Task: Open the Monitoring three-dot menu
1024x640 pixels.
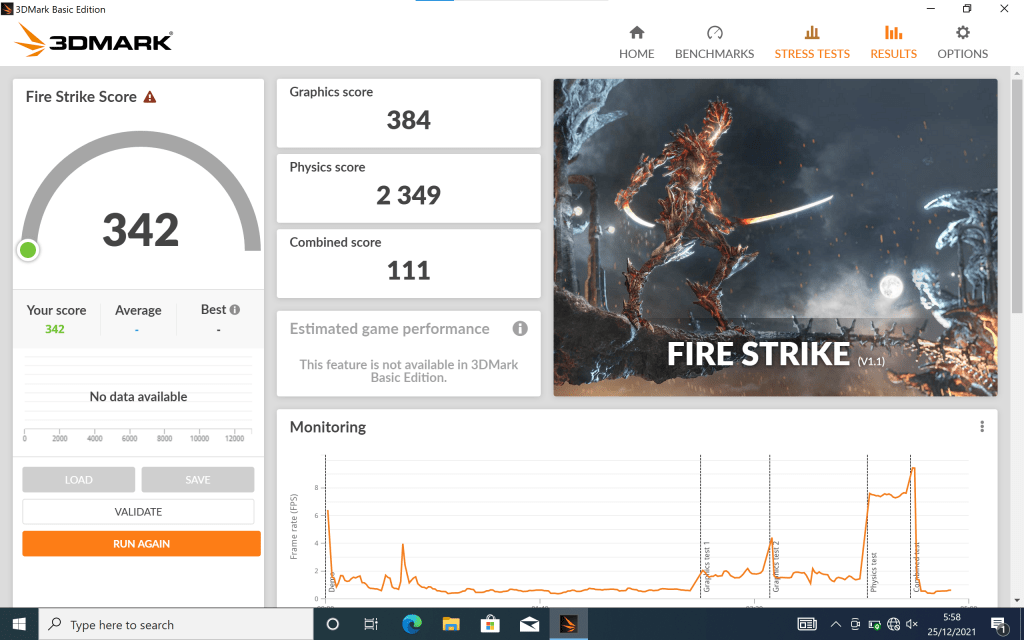Action: (982, 426)
